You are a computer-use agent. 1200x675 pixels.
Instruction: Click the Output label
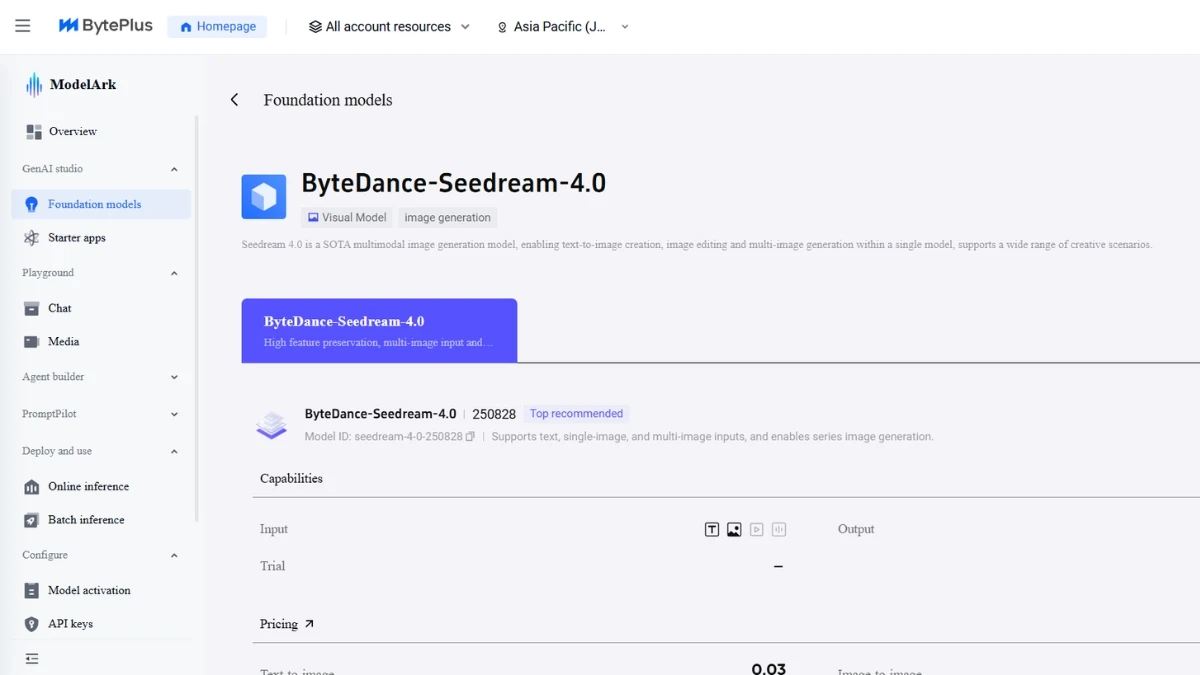point(856,529)
